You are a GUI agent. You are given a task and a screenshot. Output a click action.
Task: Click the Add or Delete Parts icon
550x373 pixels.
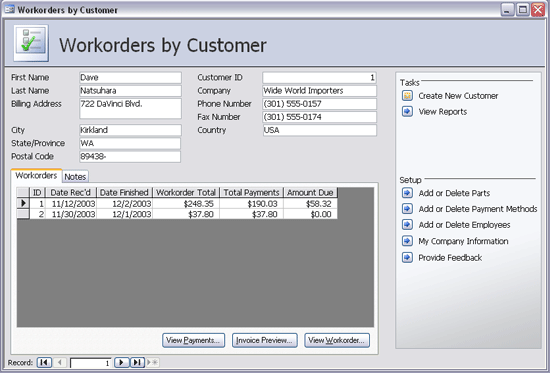(x=407, y=193)
